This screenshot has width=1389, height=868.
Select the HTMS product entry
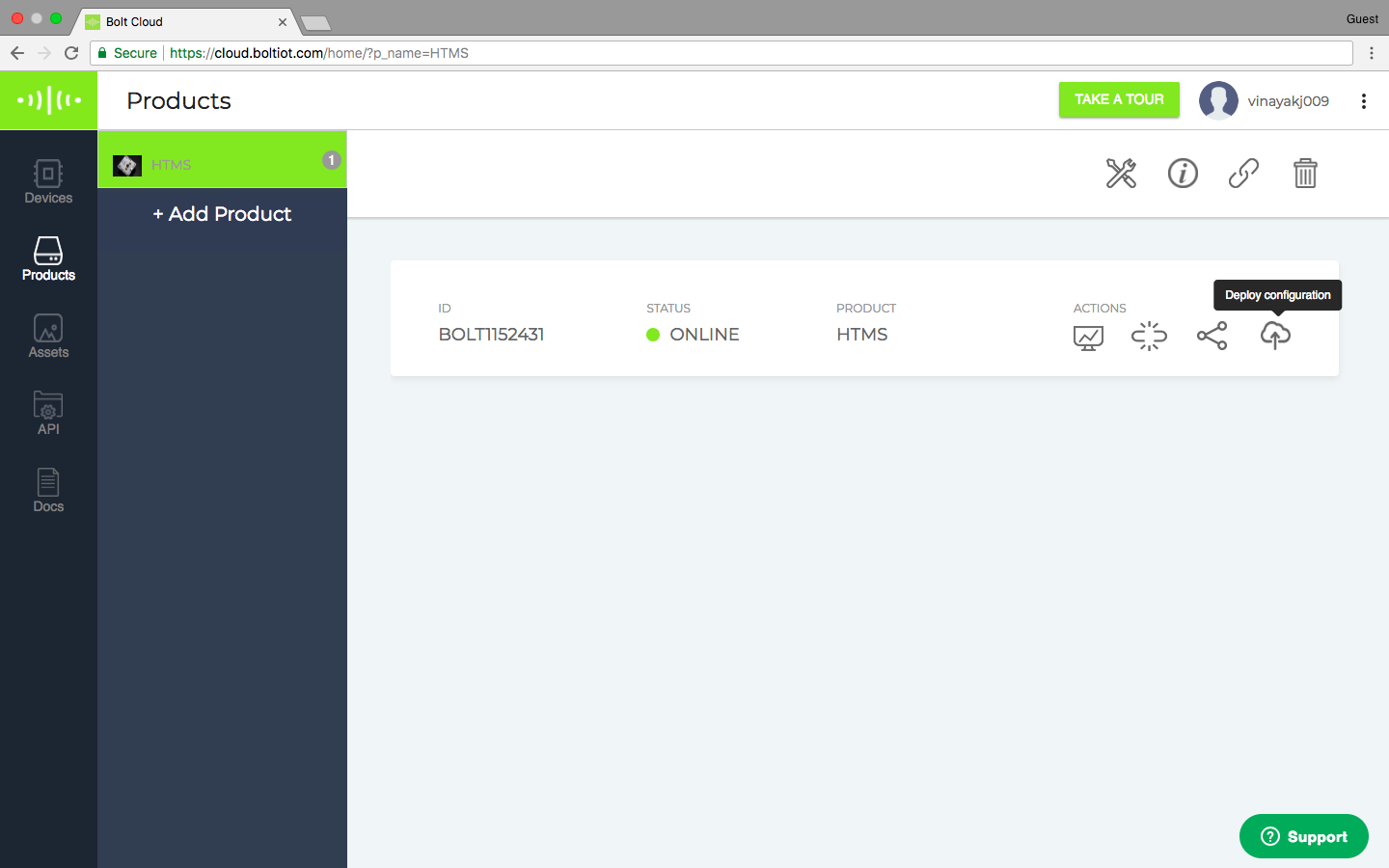pyautogui.click(x=222, y=164)
